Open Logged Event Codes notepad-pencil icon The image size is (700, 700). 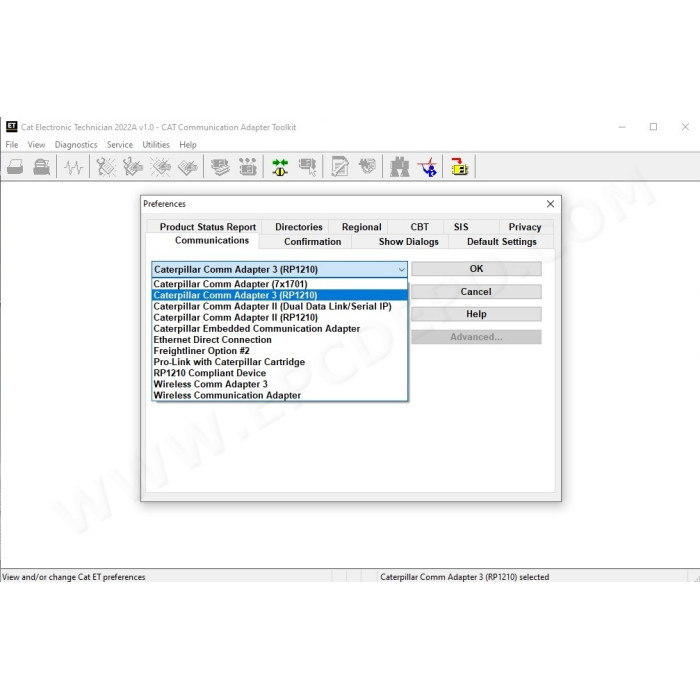(x=188, y=167)
